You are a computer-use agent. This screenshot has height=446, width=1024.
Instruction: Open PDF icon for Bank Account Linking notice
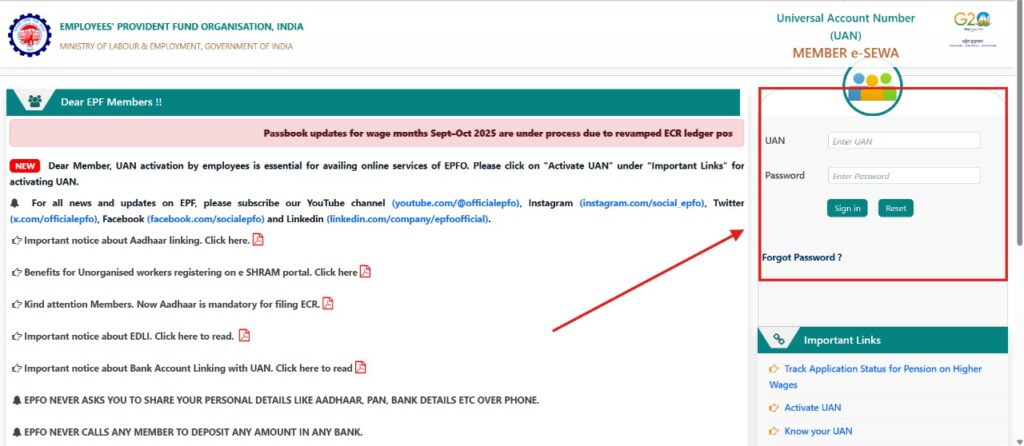[360, 367]
